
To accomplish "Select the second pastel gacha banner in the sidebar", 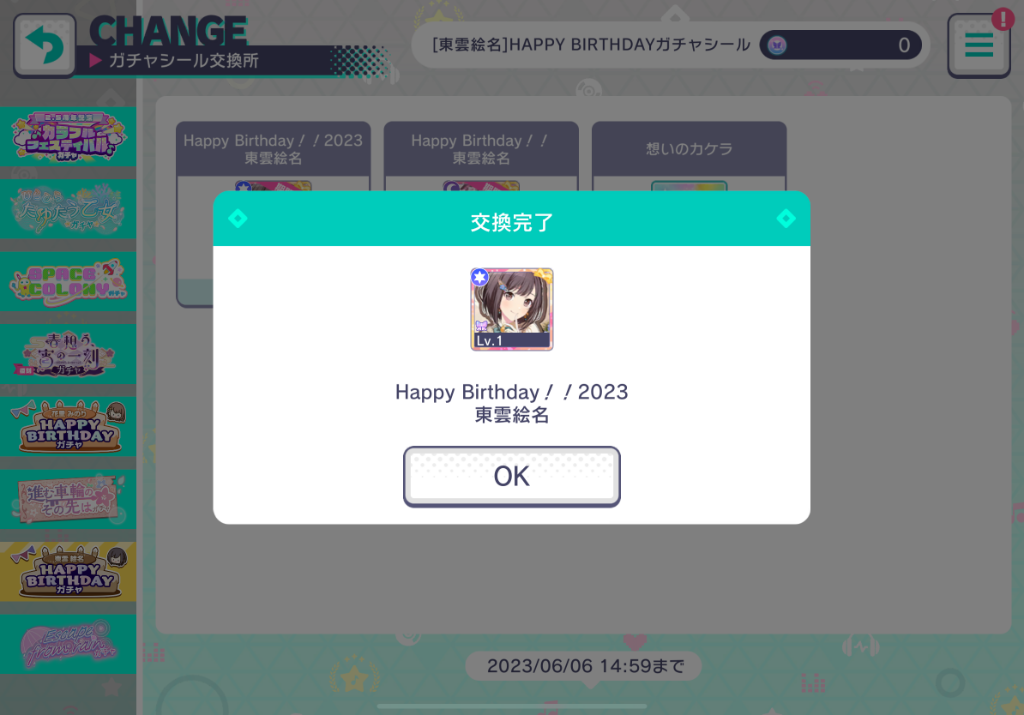I will 68,209.
